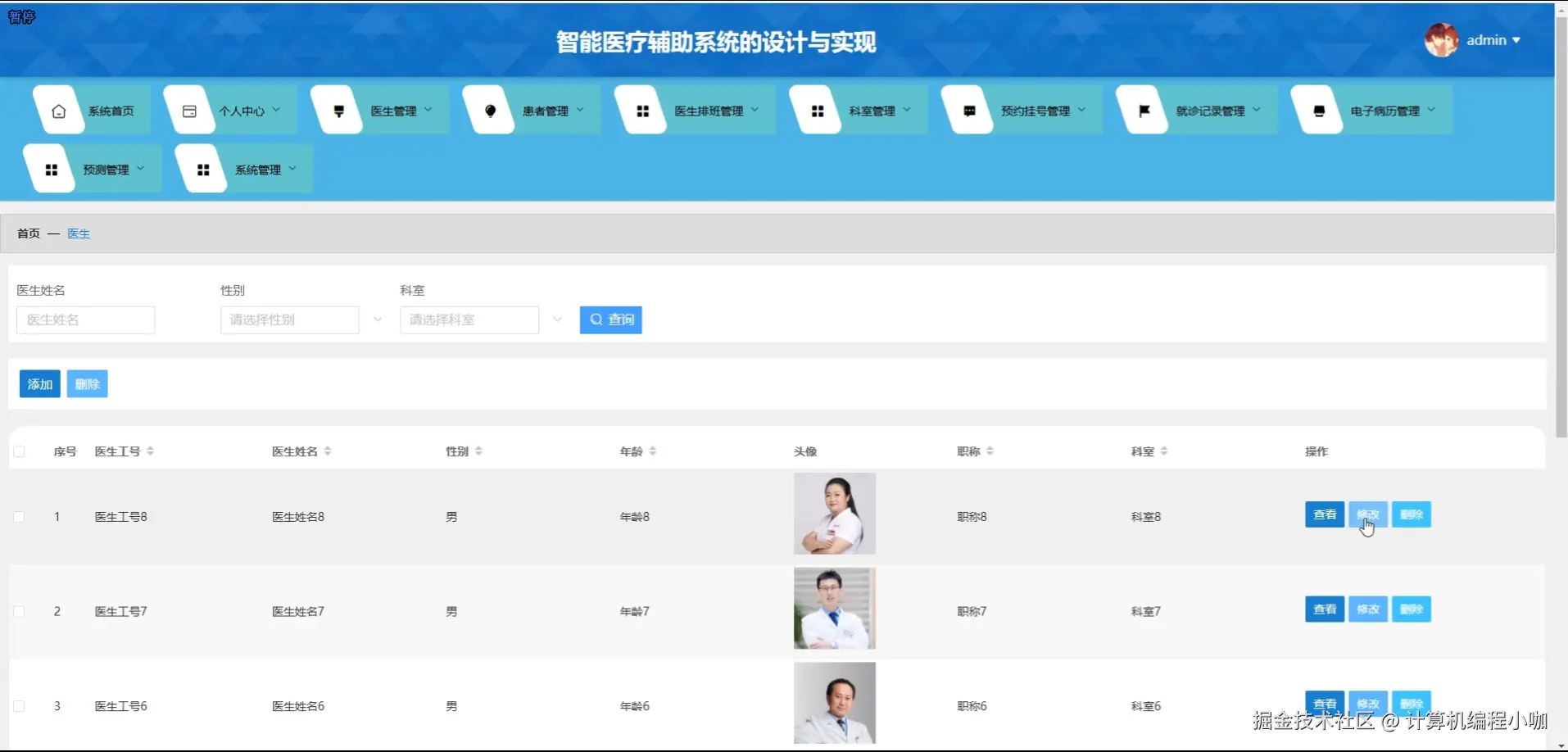
Task: Click the 查询 search button
Action: [611, 320]
